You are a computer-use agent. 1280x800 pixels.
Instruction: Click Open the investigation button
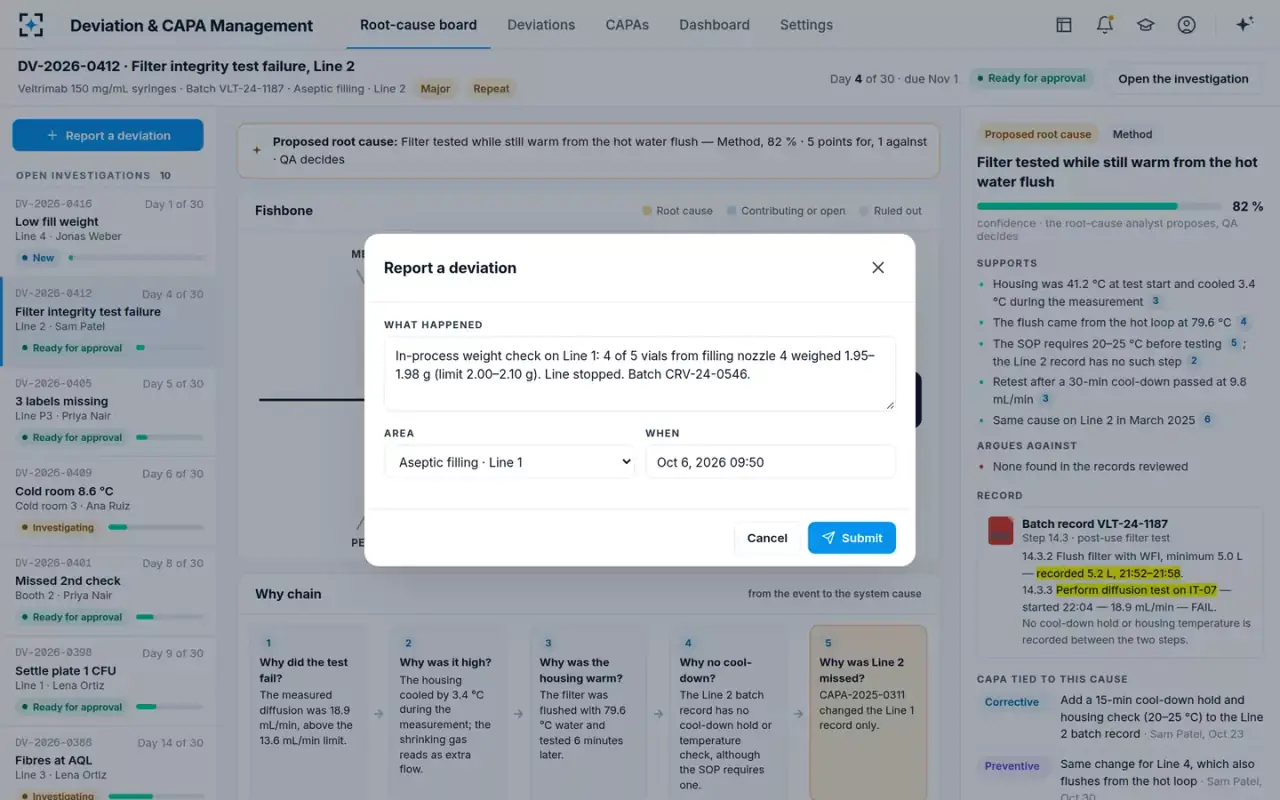click(x=1183, y=79)
